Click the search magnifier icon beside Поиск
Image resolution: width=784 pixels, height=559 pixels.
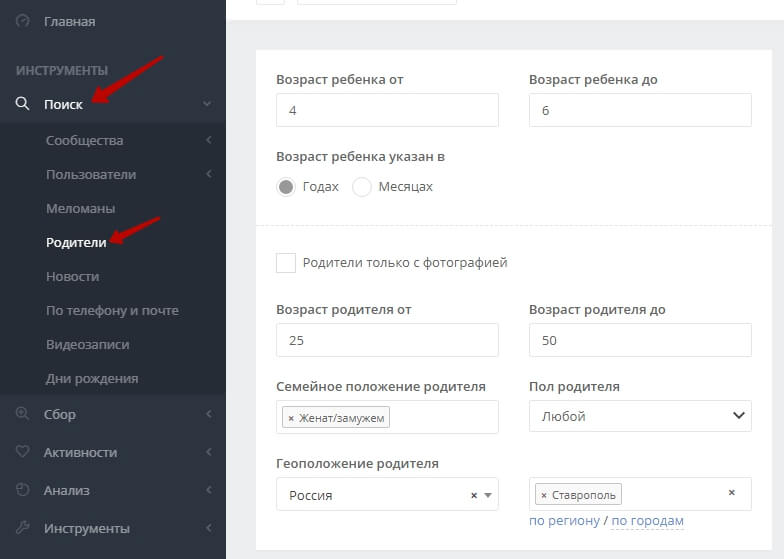click(x=23, y=104)
